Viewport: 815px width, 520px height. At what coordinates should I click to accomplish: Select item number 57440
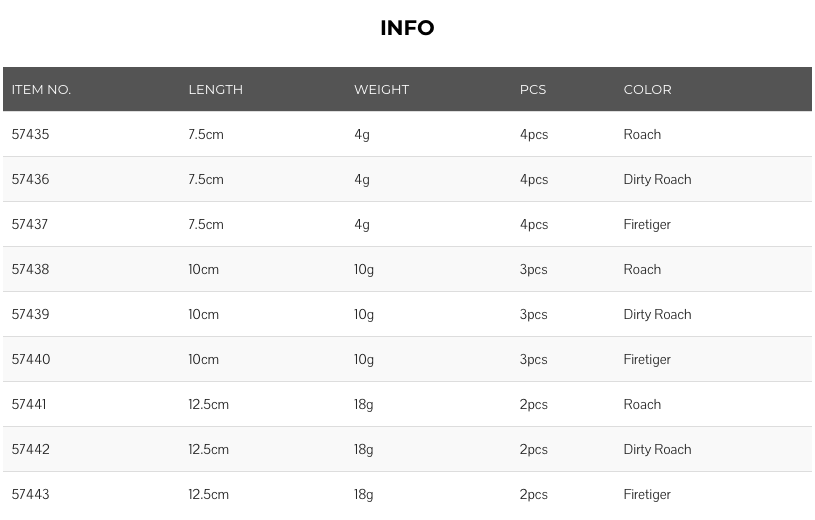point(31,359)
